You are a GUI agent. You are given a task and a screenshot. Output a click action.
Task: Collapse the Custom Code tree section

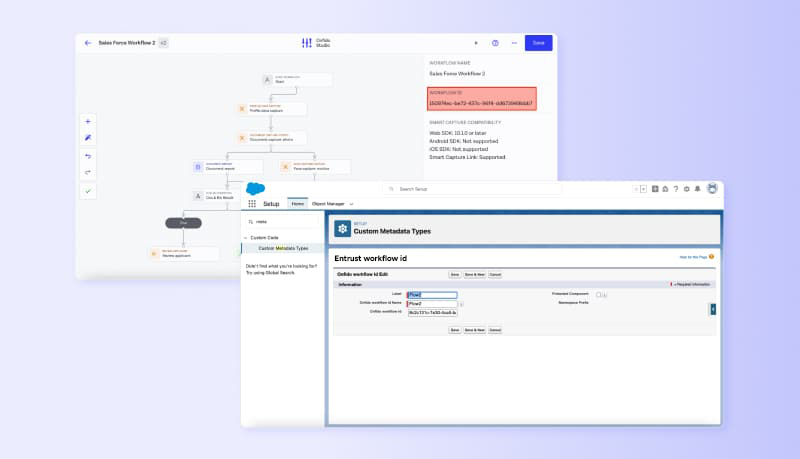[246, 238]
